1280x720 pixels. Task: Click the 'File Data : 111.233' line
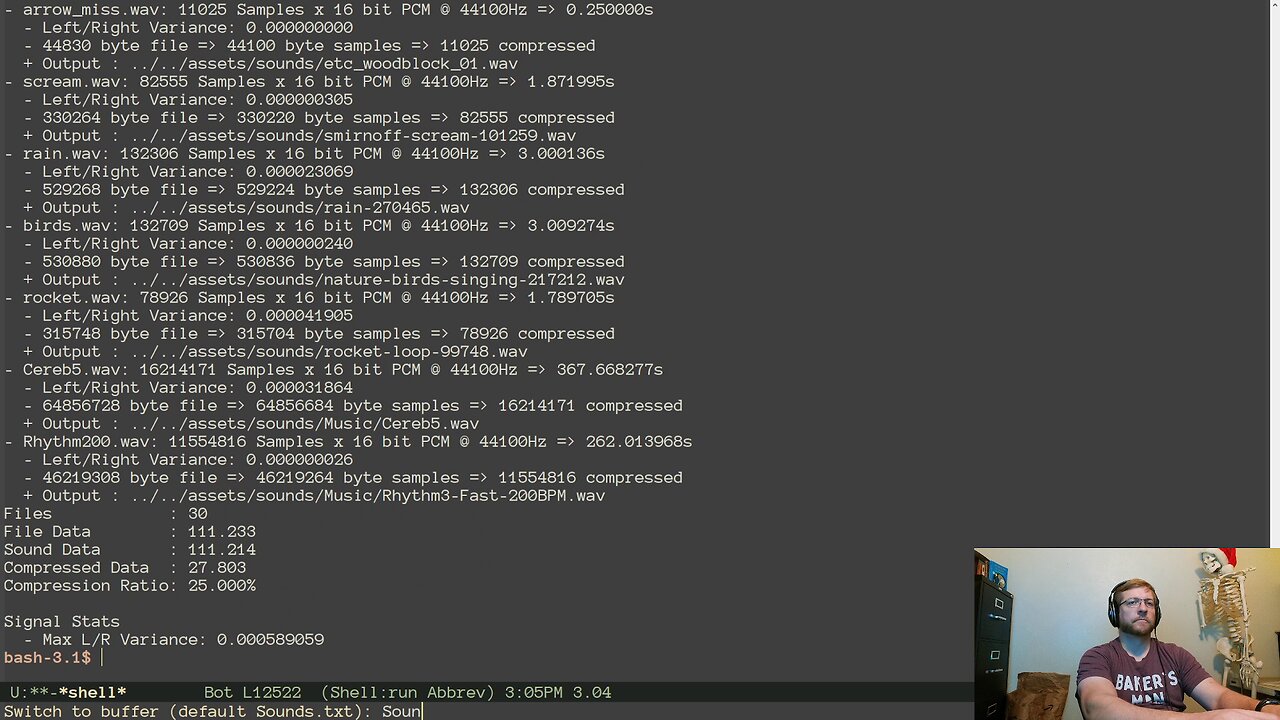129,531
